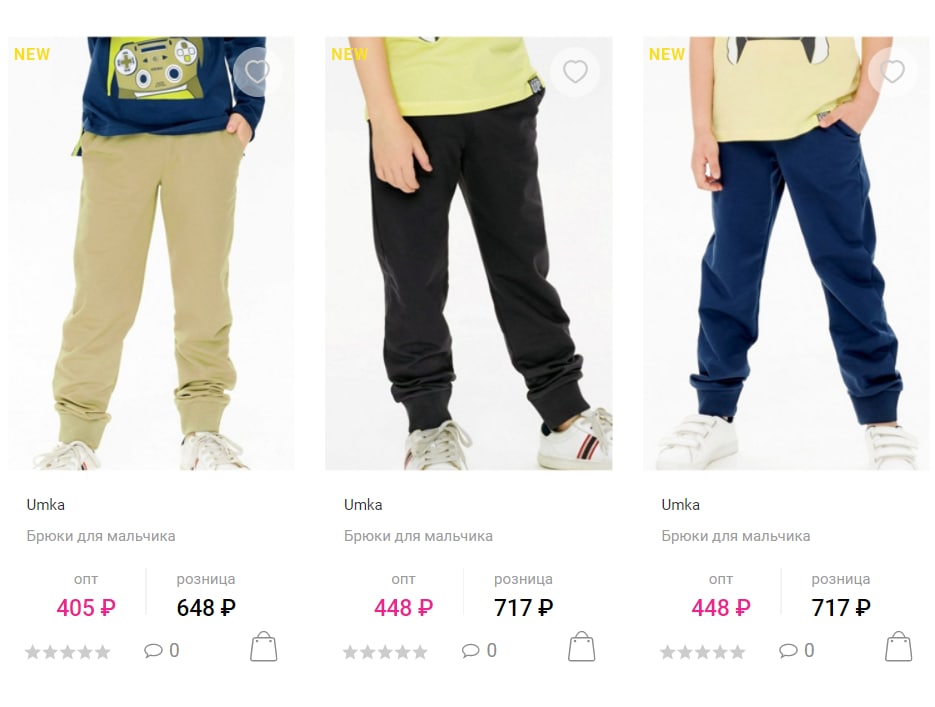The height and width of the screenshot is (707, 935).
Task: Open Umka brand link under black trousers
Action: pyautogui.click(x=363, y=505)
